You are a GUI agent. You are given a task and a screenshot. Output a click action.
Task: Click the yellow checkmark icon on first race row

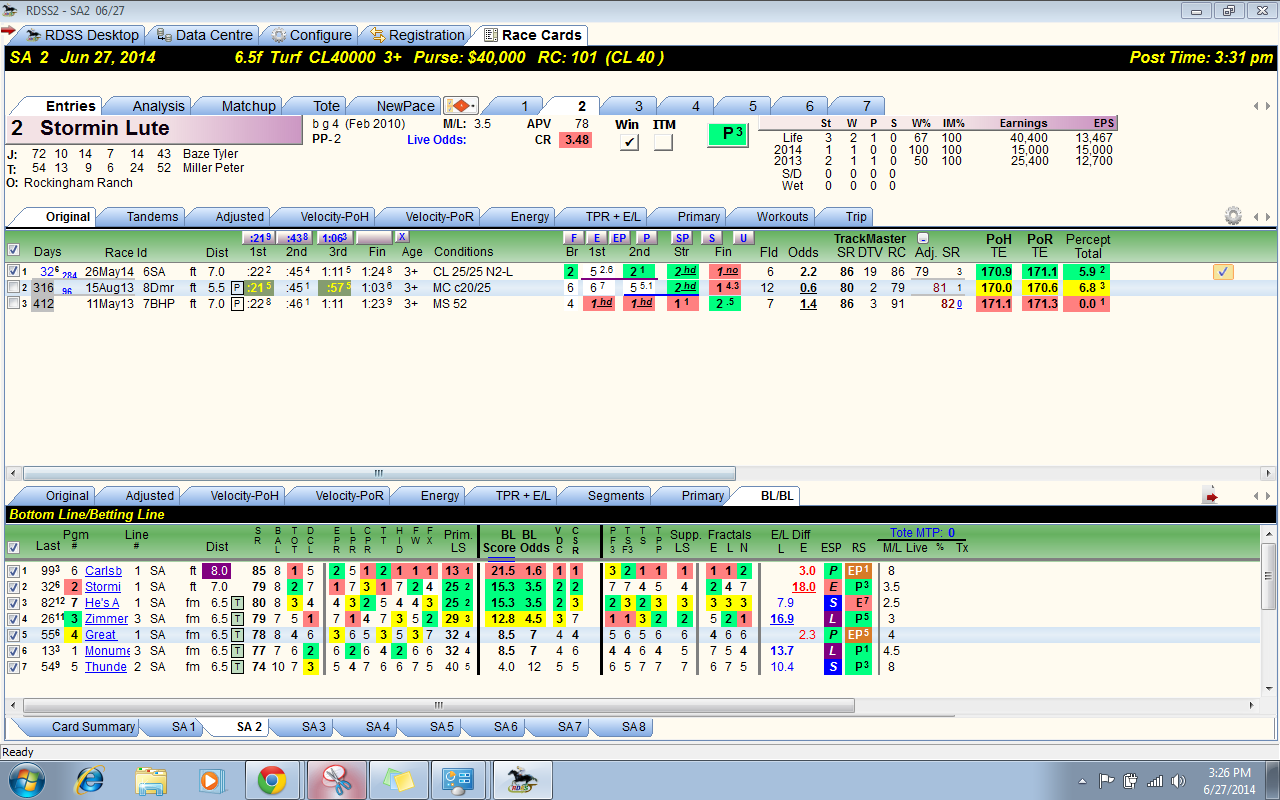[x=1222, y=271]
